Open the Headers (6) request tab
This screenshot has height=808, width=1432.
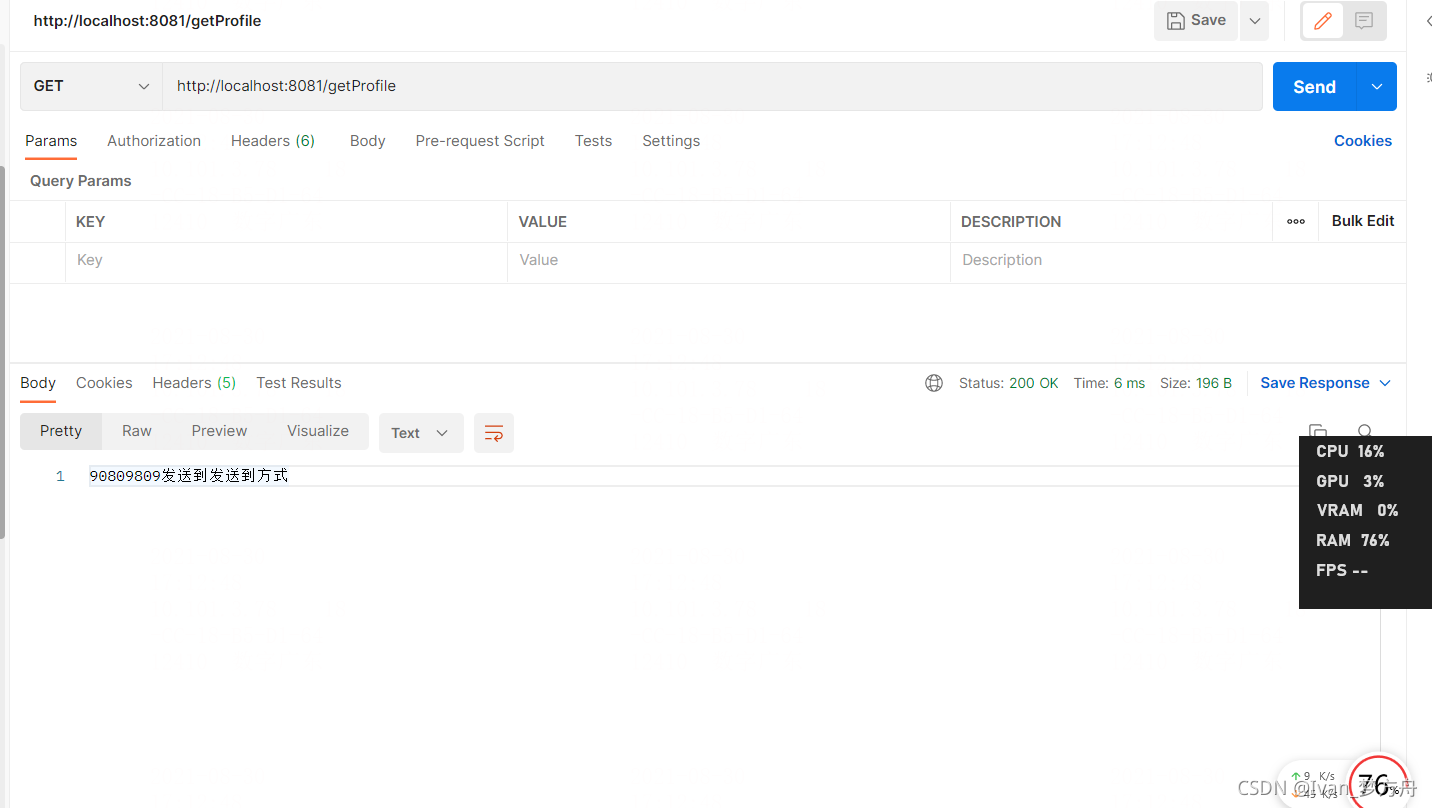point(272,140)
